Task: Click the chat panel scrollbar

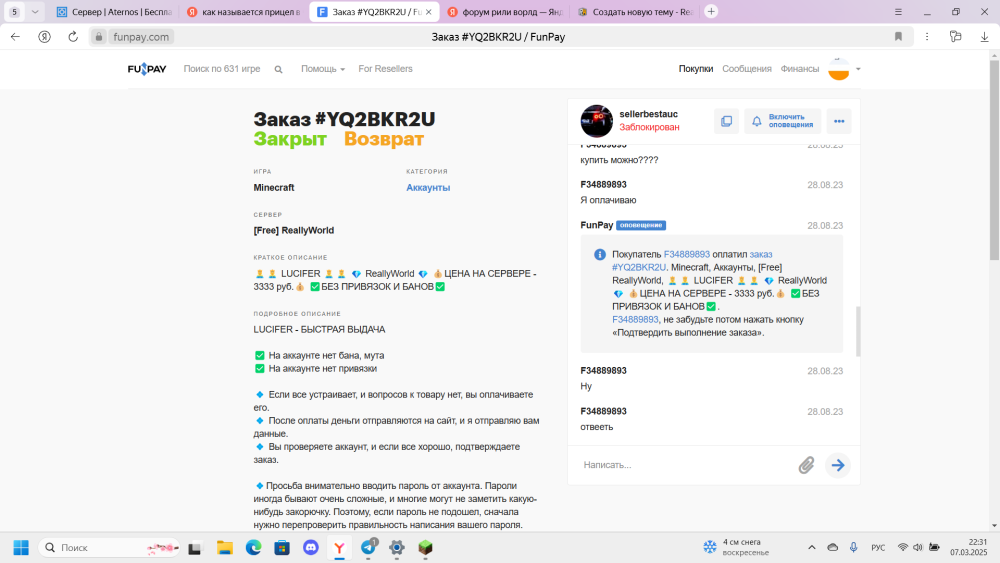Action: [858, 332]
